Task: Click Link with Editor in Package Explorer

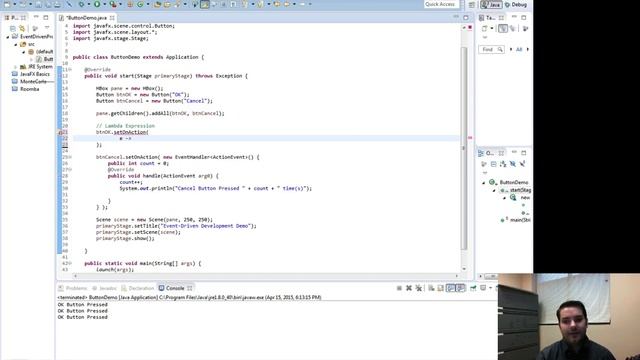Action: 22,28
